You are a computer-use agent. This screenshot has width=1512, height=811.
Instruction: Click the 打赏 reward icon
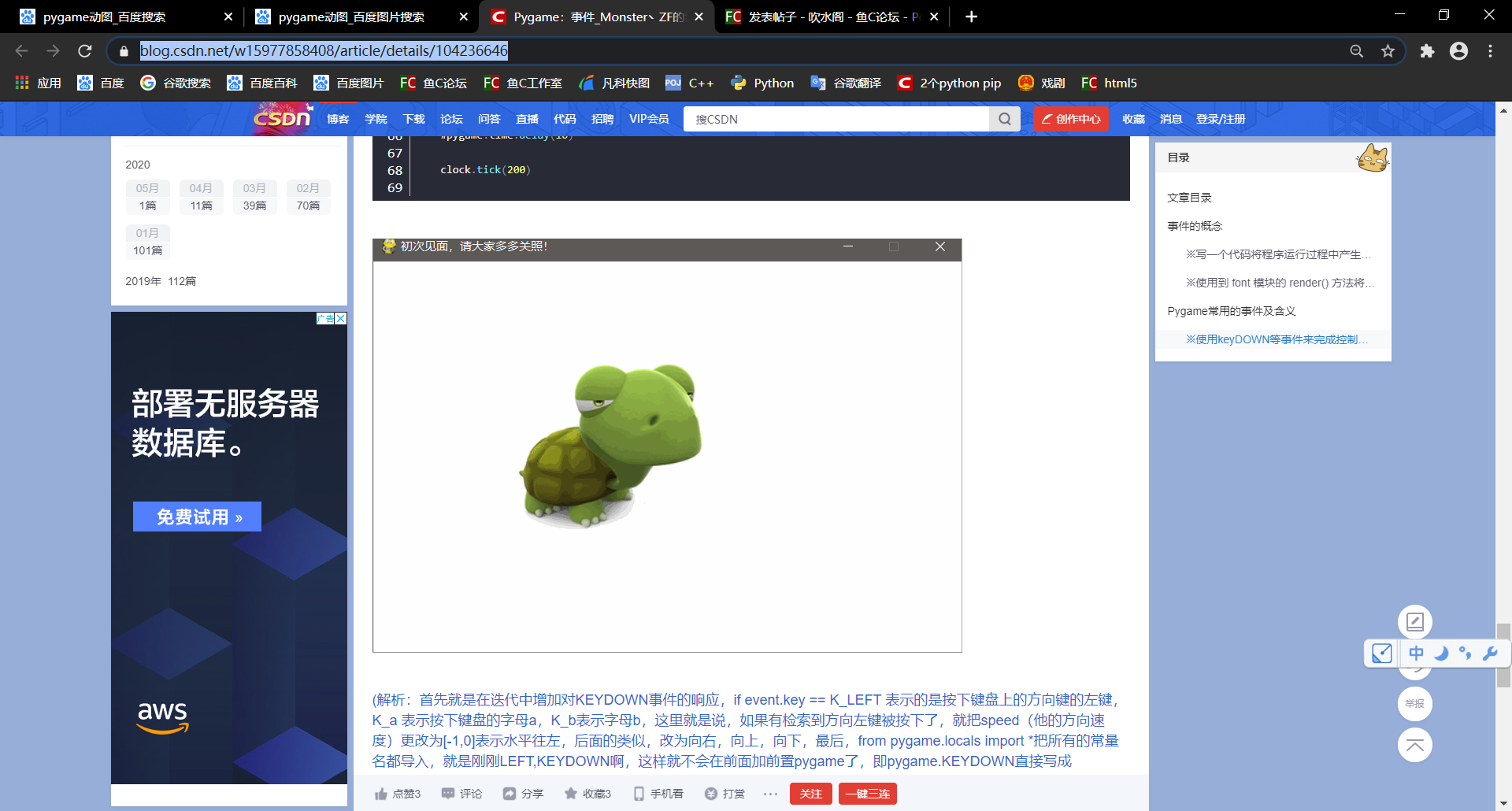[x=710, y=794]
